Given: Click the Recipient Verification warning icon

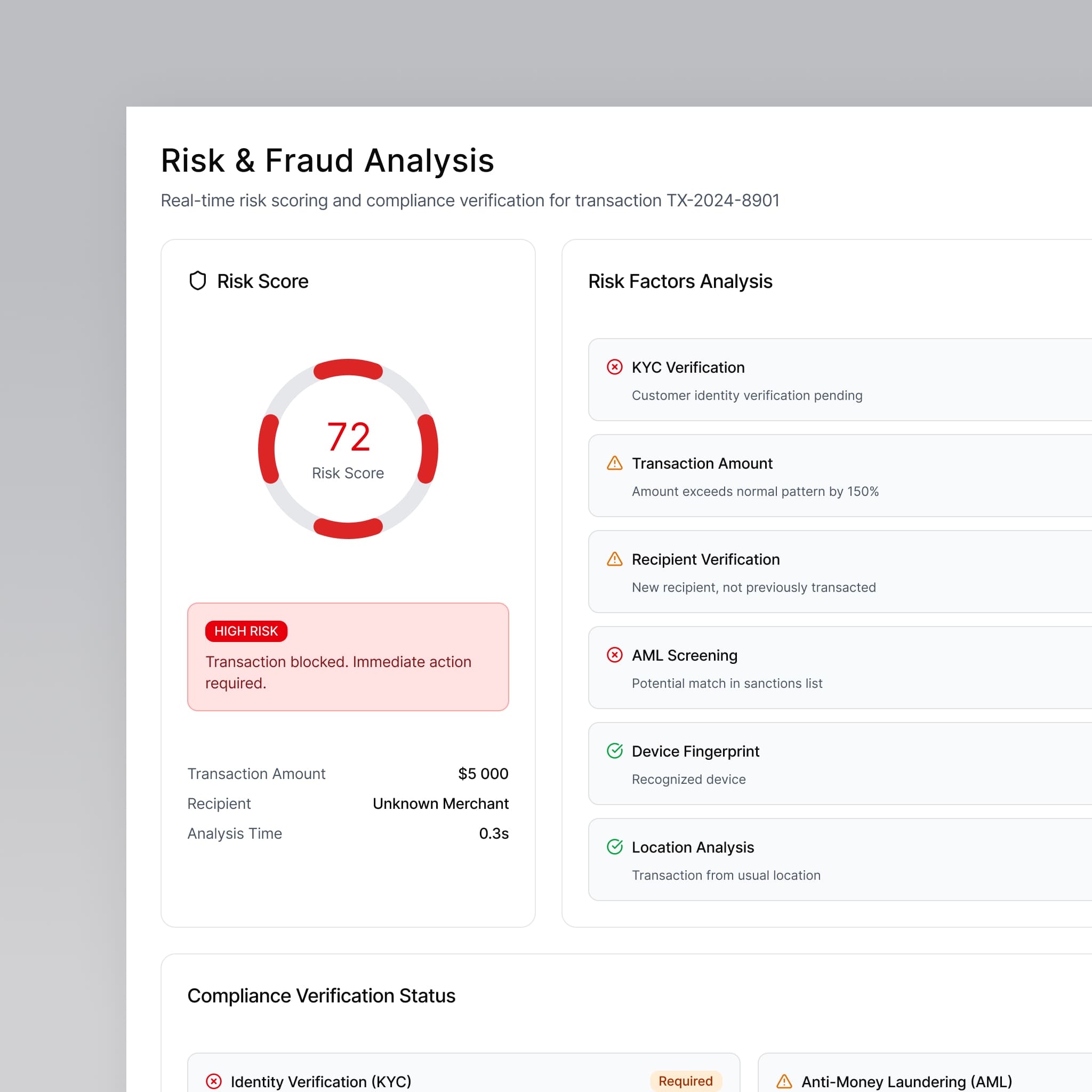Looking at the screenshot, I should pos(614,559).
